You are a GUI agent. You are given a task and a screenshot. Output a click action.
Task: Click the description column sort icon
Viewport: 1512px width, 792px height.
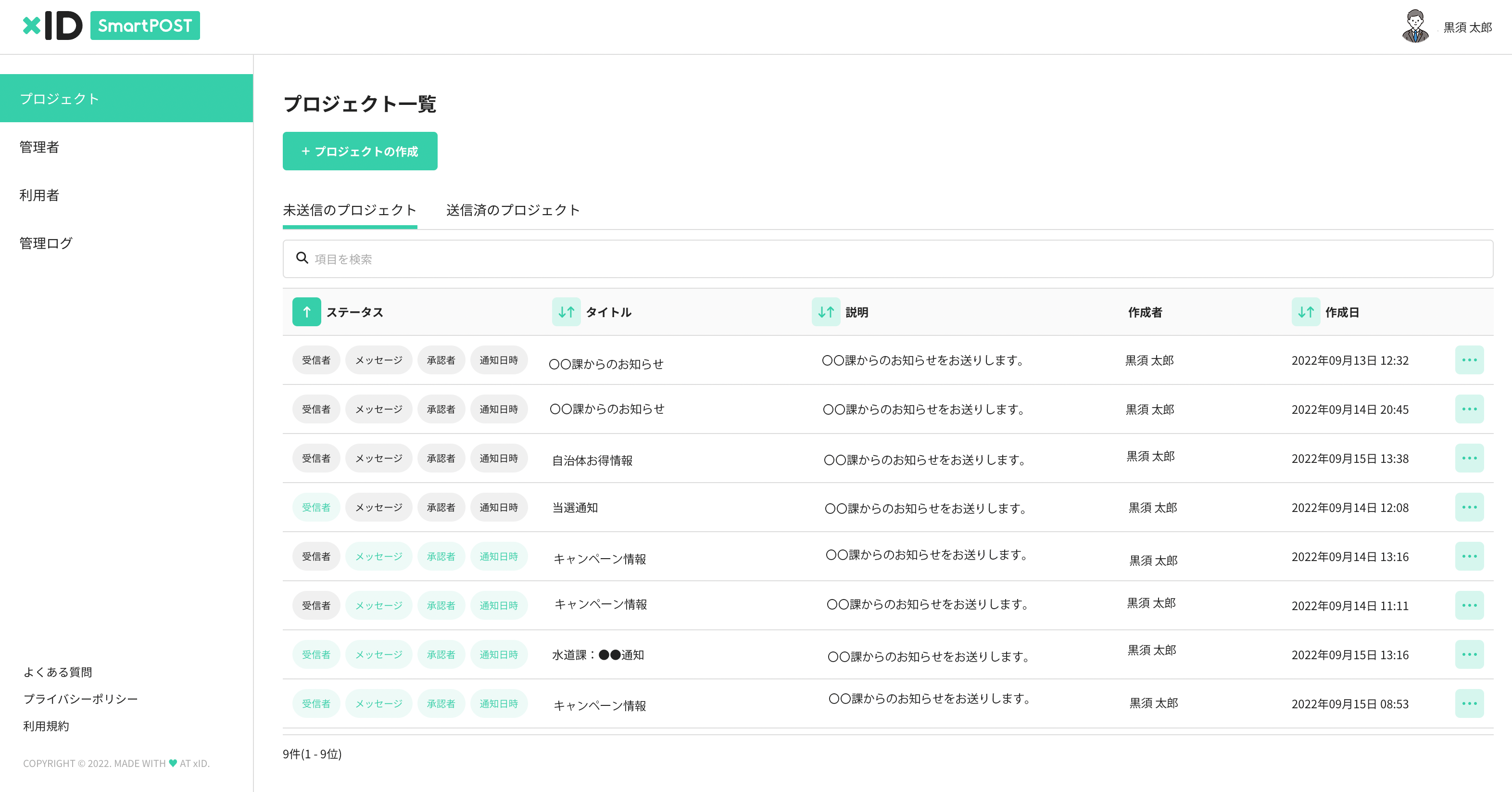click(825, 312)
